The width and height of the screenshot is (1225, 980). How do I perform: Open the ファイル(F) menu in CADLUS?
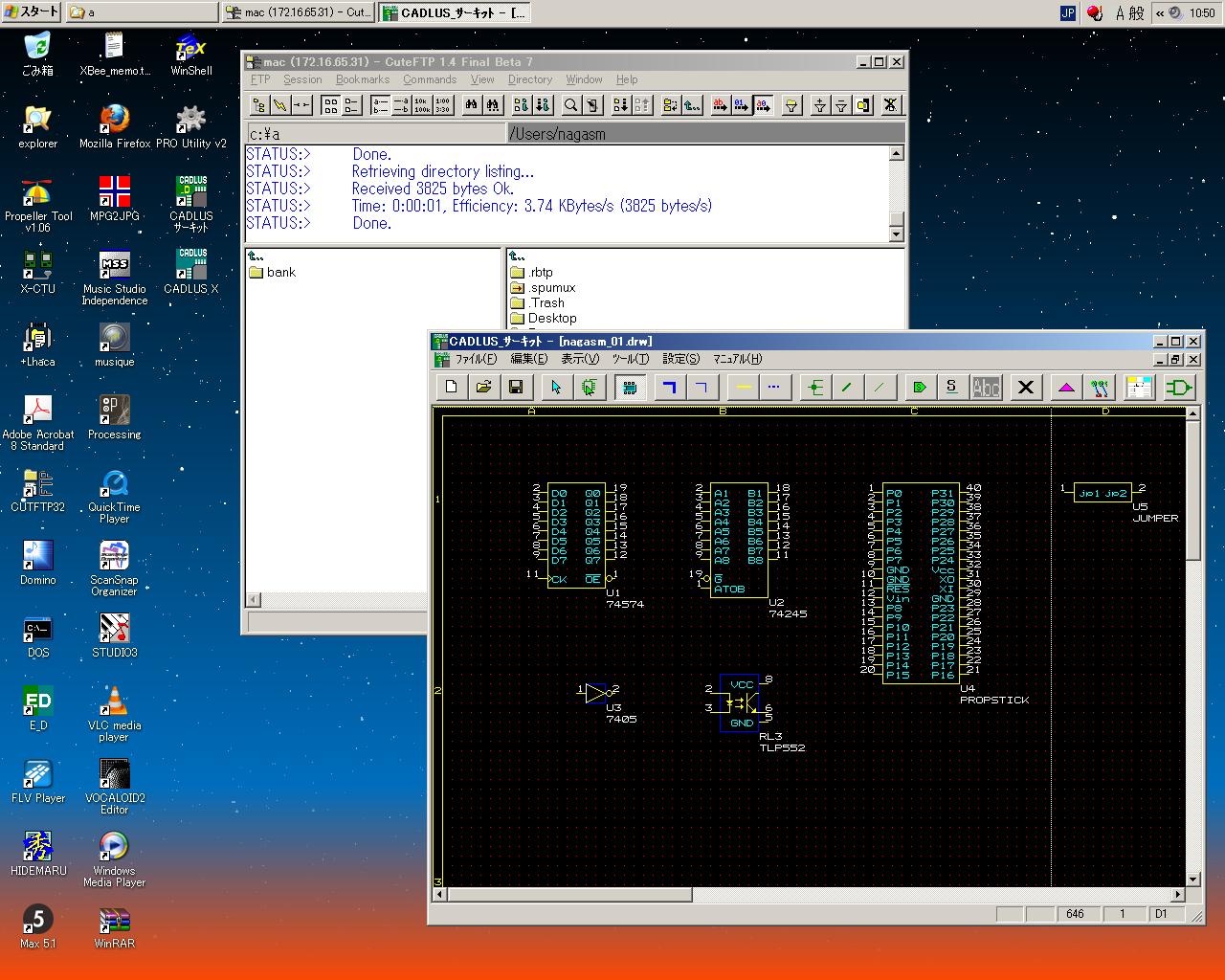476,359
